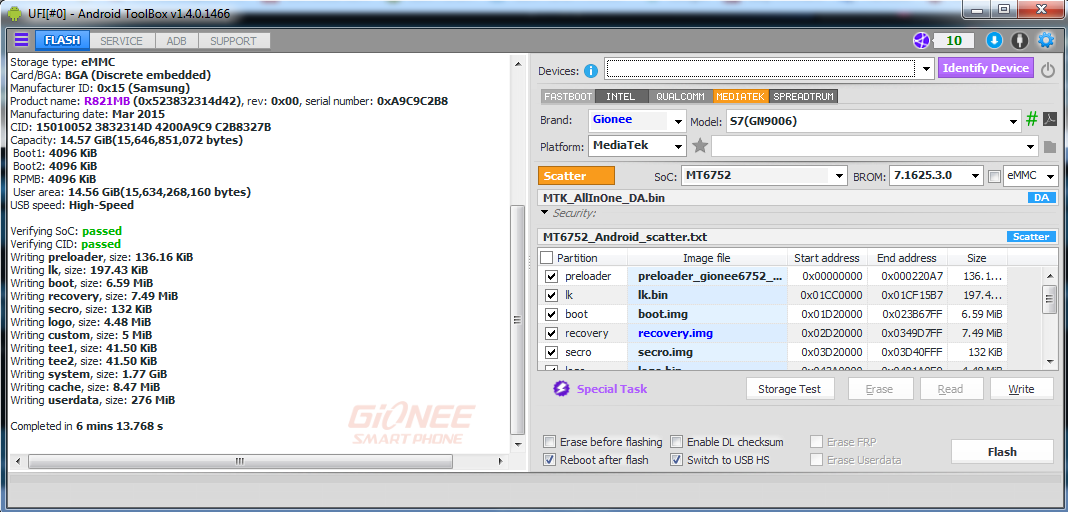Open the Model dropdown showing S7(GN9006)
The height and width of the screenshot is (512, 1068).
1014,121
